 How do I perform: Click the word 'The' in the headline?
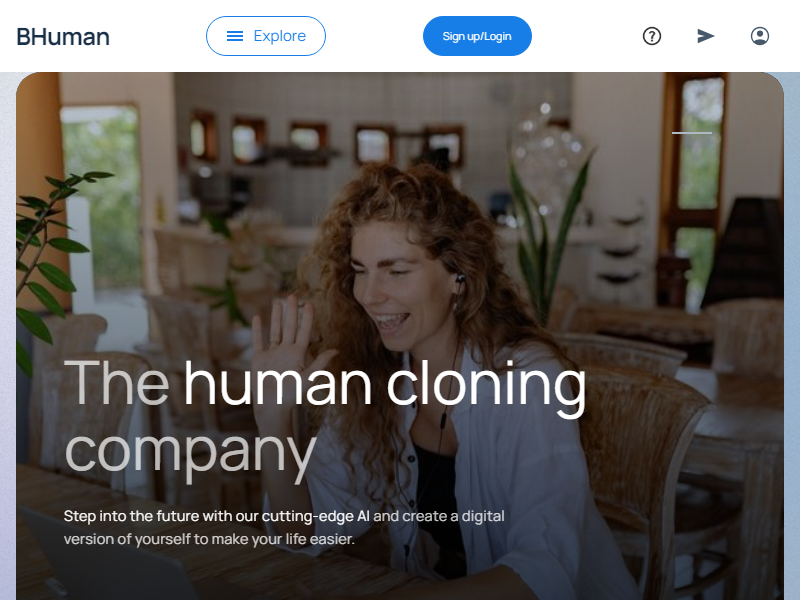pyautogui.click(x=116, y=383)
